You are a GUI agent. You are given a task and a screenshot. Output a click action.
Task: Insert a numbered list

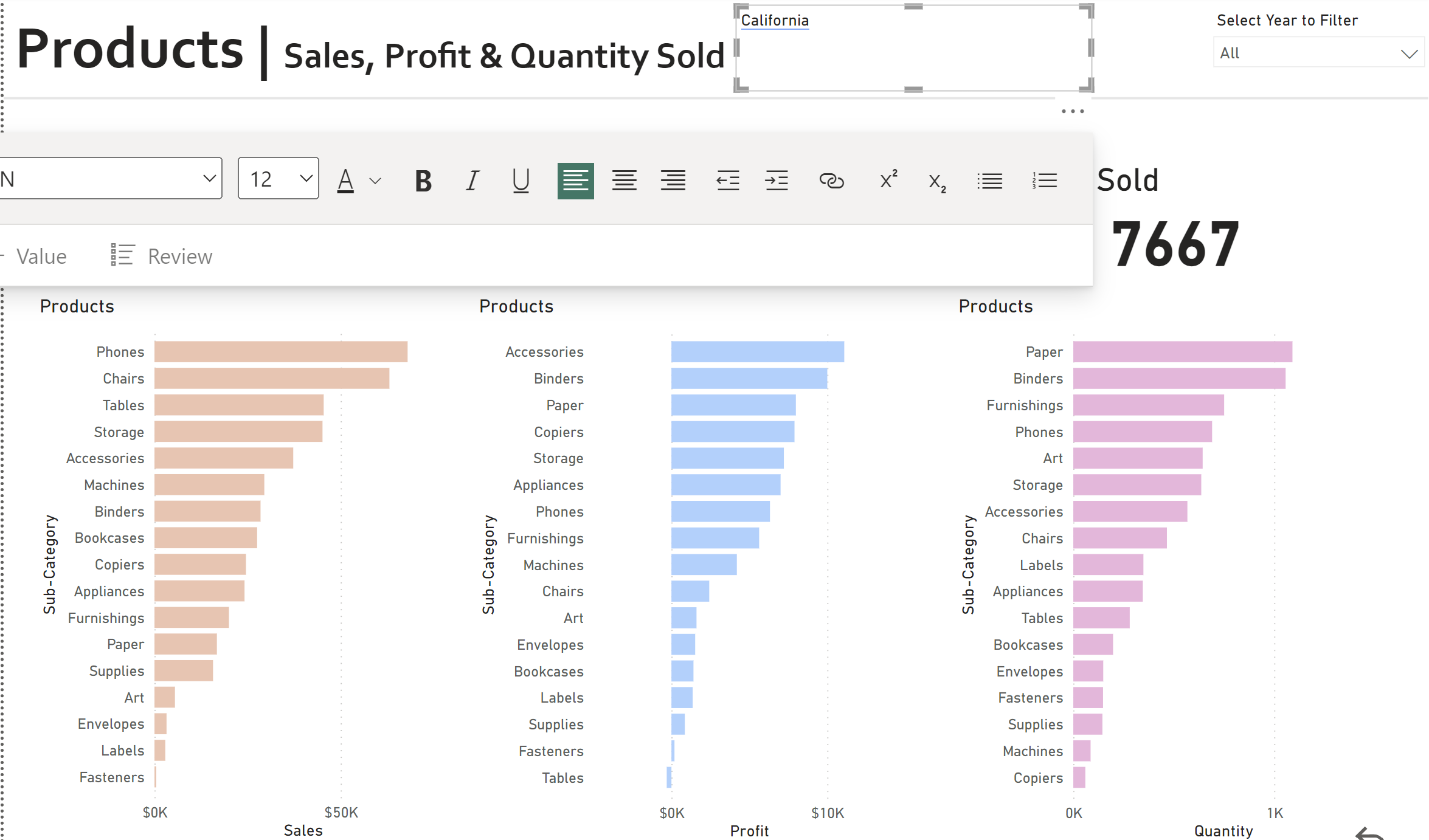click(1044, 181)
